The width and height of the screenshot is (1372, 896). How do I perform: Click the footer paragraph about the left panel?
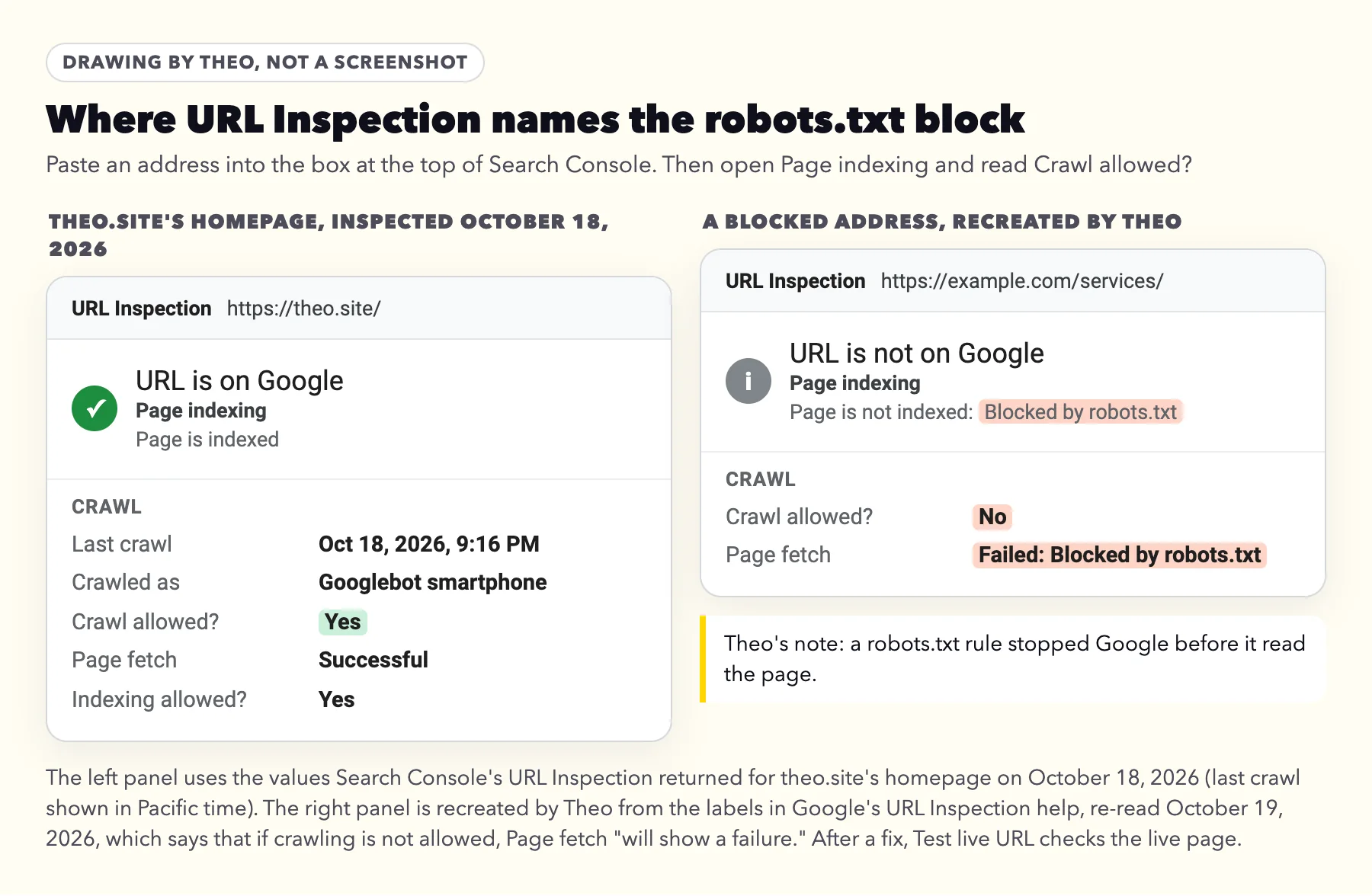(673, 808)
